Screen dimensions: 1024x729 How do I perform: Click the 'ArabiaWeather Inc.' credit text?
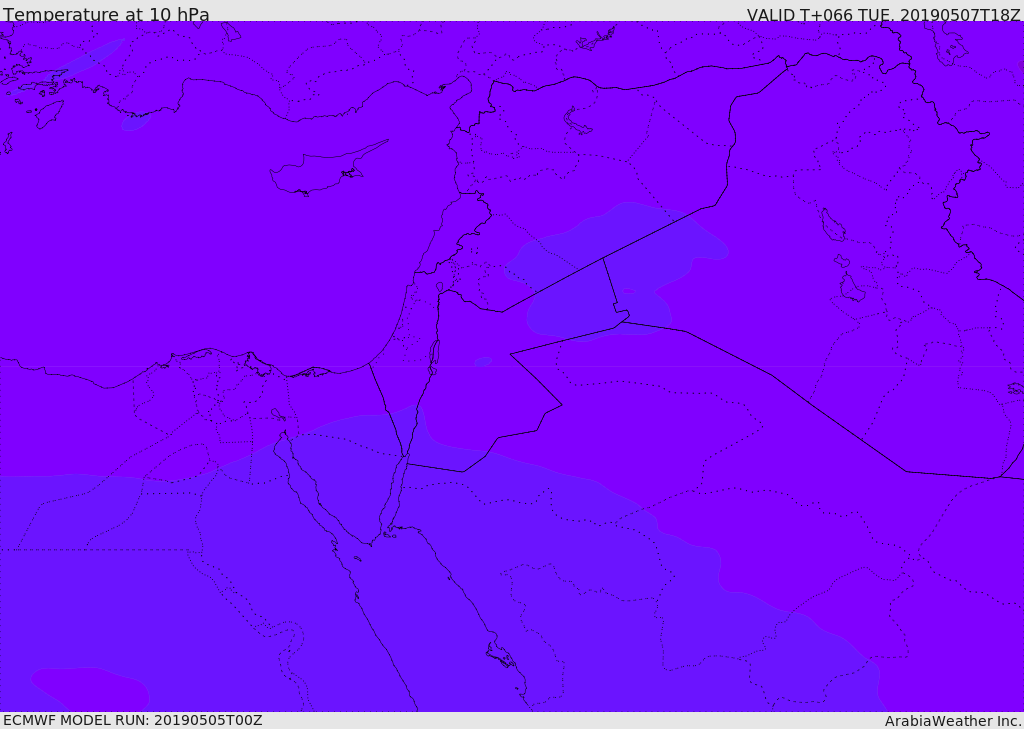[x=953, y=721]
